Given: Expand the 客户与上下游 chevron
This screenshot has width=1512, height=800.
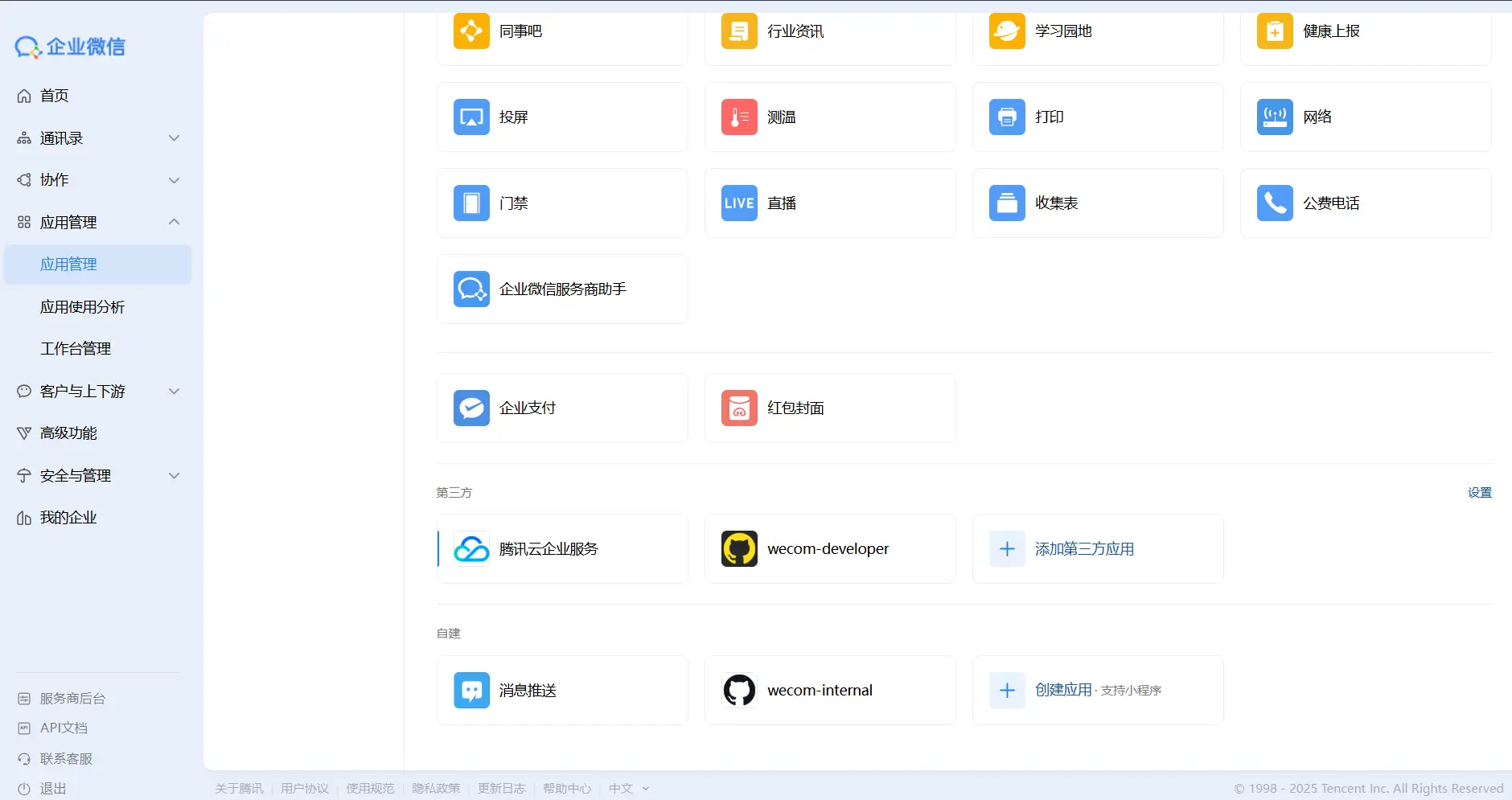Looking at the screenshot, I should 174,392.
